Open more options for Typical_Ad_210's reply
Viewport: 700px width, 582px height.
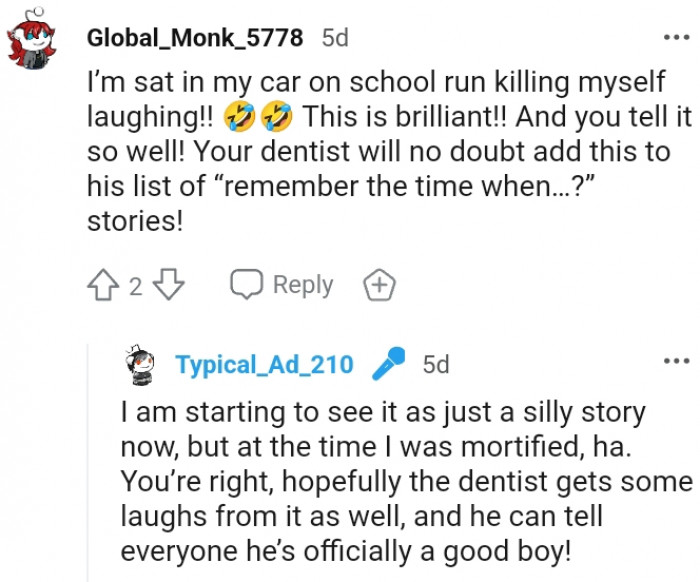[x=676, y=360]
